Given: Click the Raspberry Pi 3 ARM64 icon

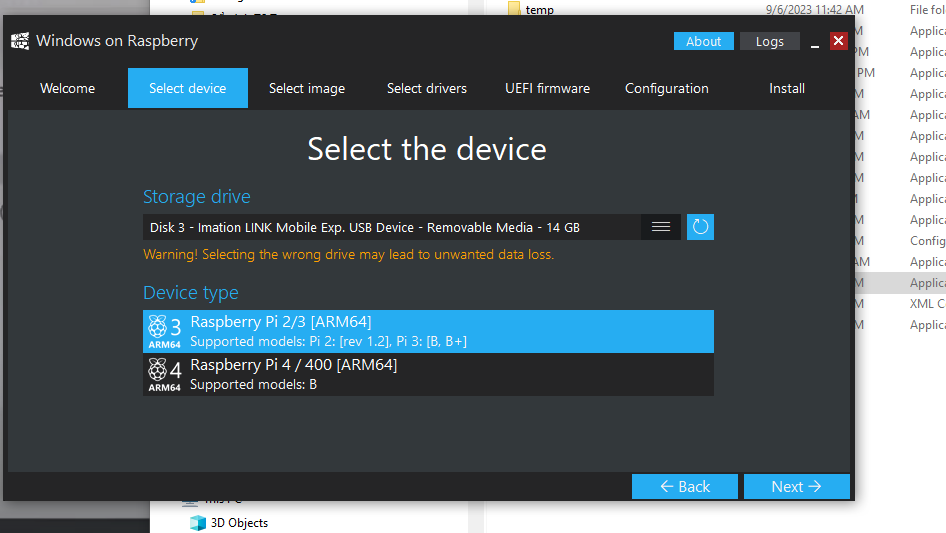Looking at the screenshot, I should pyautogui.click(x=165, y=331).
